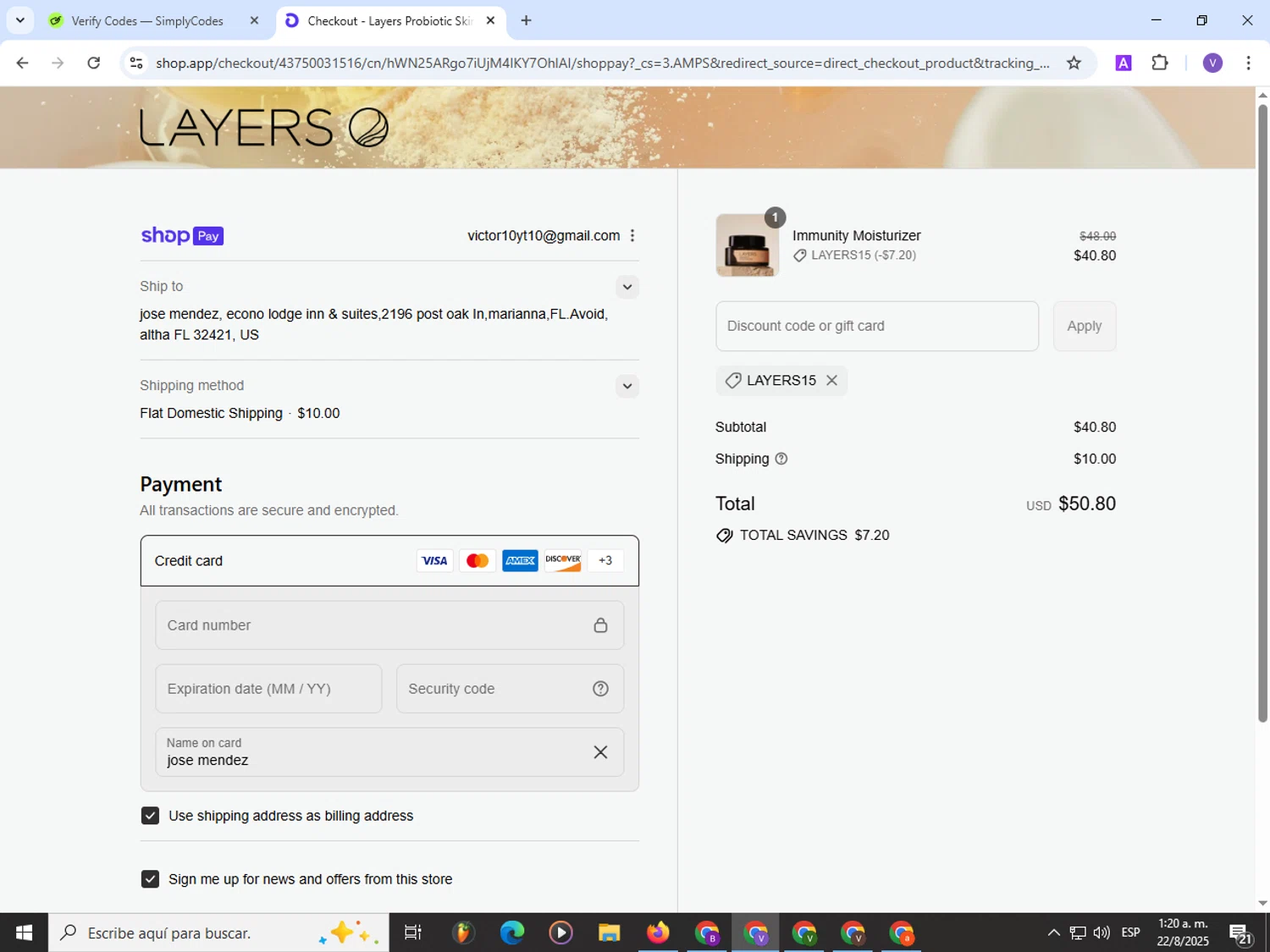Screen dimensions: 1270x952
Task: Click the Discover card icon
Action: [x=563, y=560]
